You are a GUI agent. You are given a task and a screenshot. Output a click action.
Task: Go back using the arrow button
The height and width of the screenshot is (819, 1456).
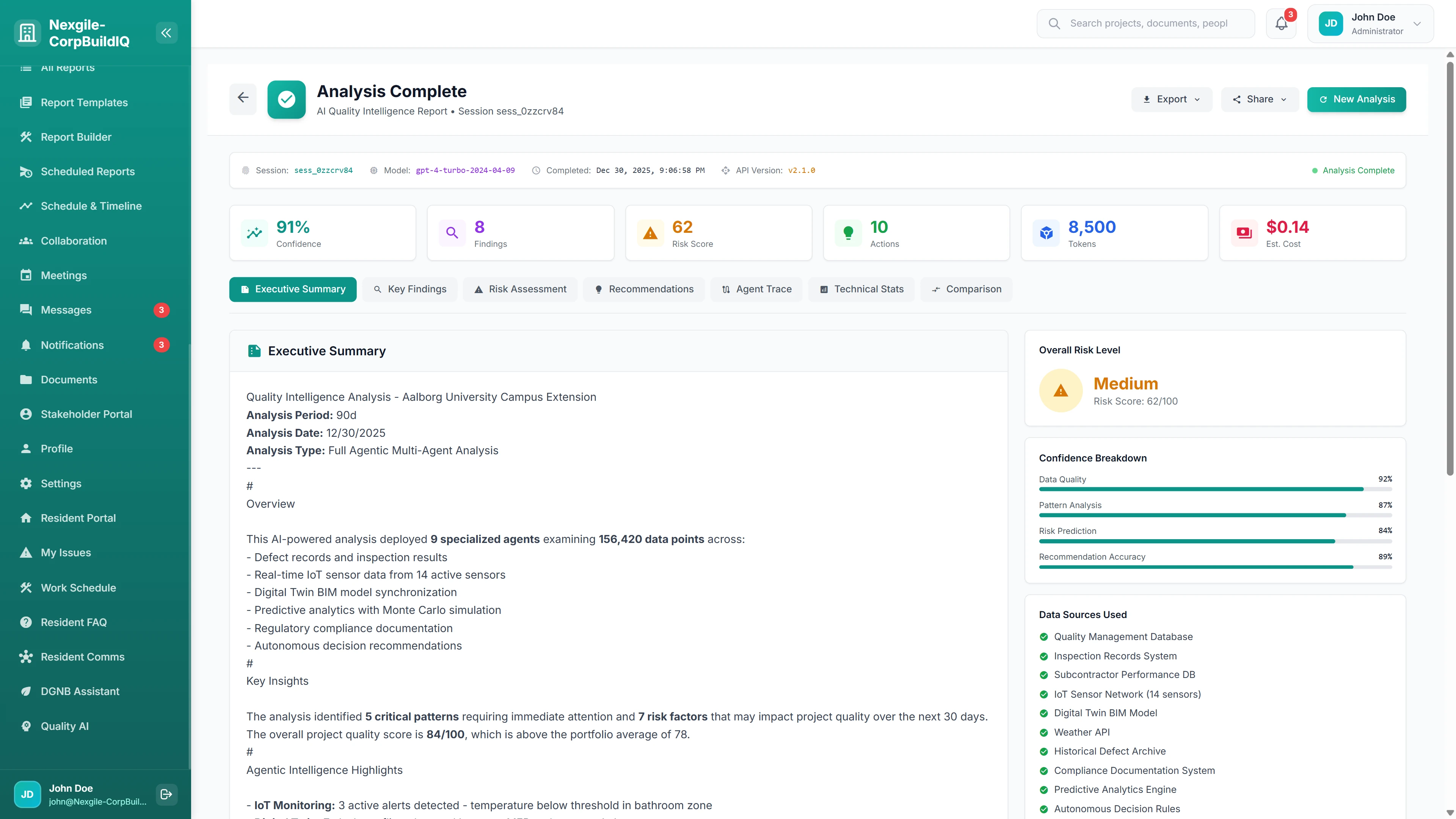tap(243, 98)
